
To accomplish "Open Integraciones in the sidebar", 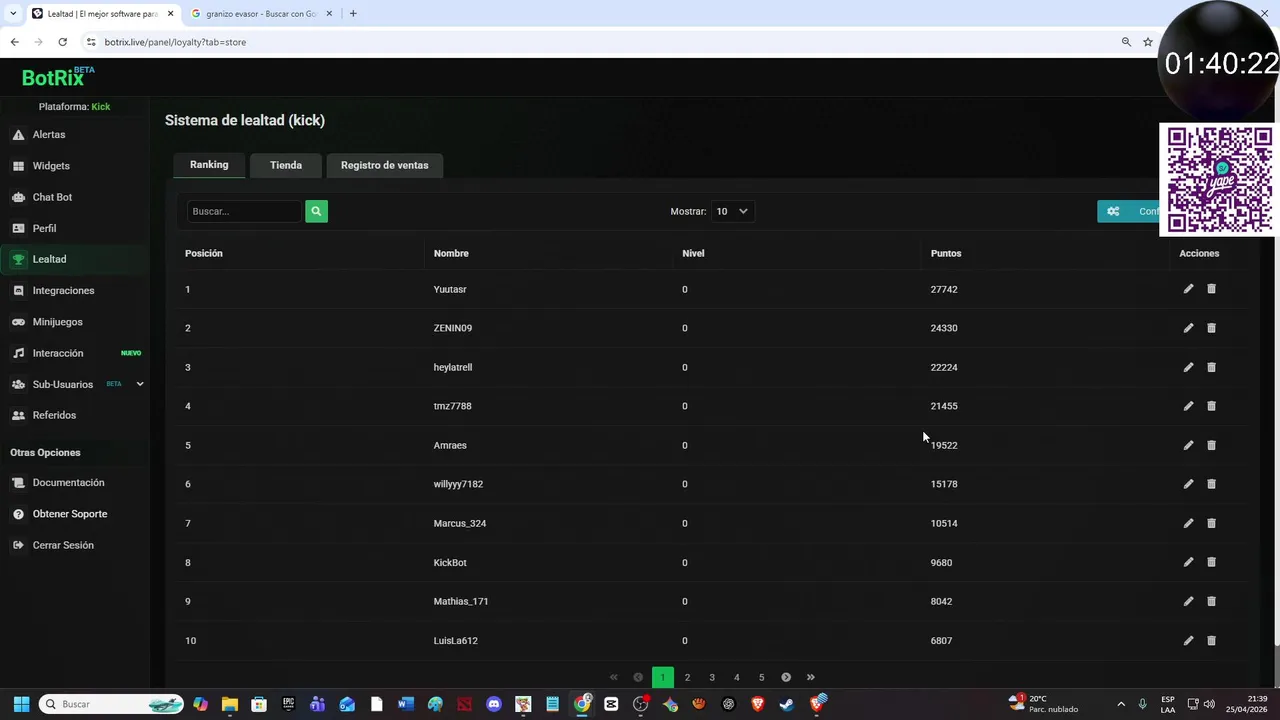I will 63,291.
